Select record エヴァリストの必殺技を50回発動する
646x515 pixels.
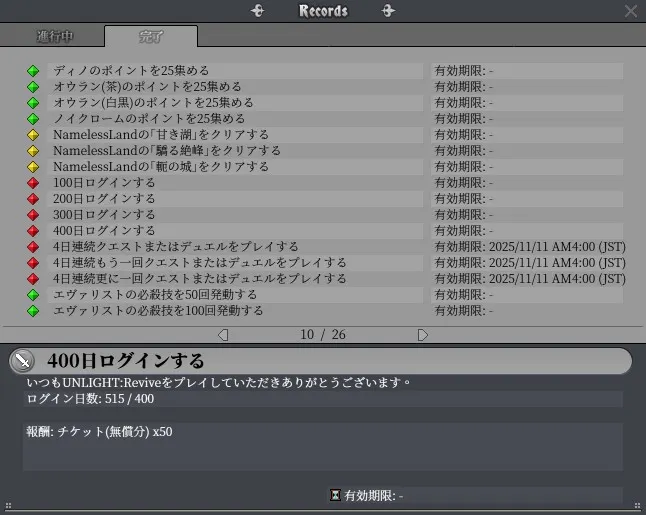point(235,295)
